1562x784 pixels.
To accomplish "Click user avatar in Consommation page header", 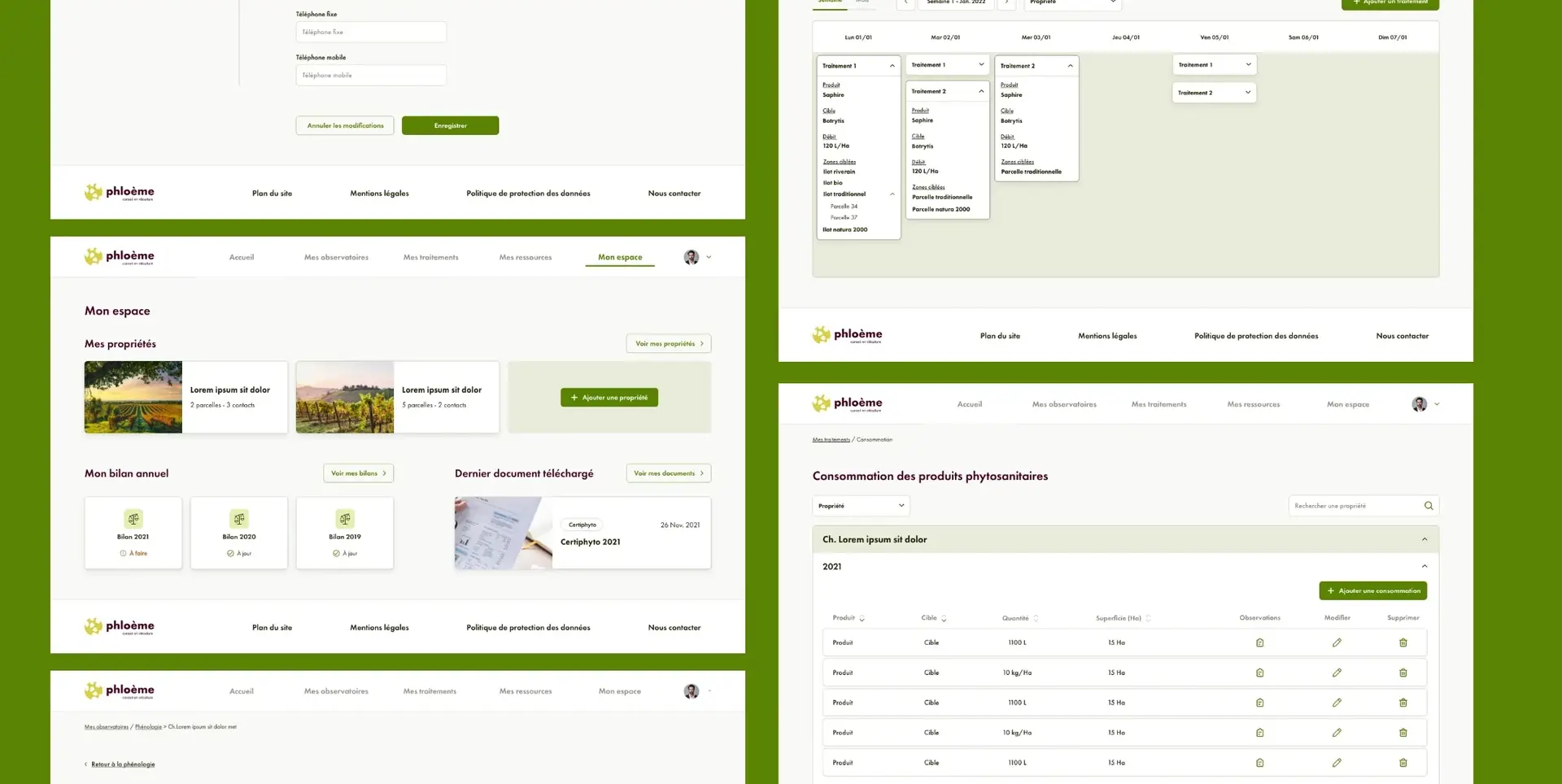I will (1420, 404).
